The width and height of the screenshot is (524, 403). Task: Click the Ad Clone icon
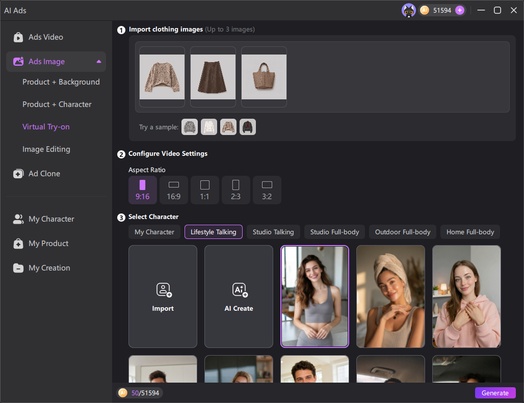[18, 174]
